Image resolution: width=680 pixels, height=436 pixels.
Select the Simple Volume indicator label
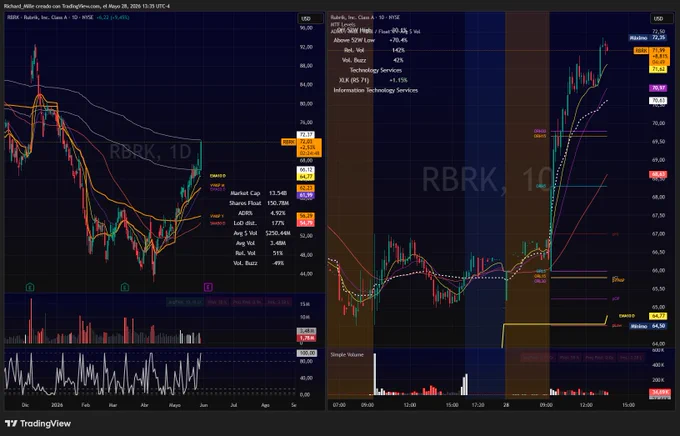pos(347,354)
